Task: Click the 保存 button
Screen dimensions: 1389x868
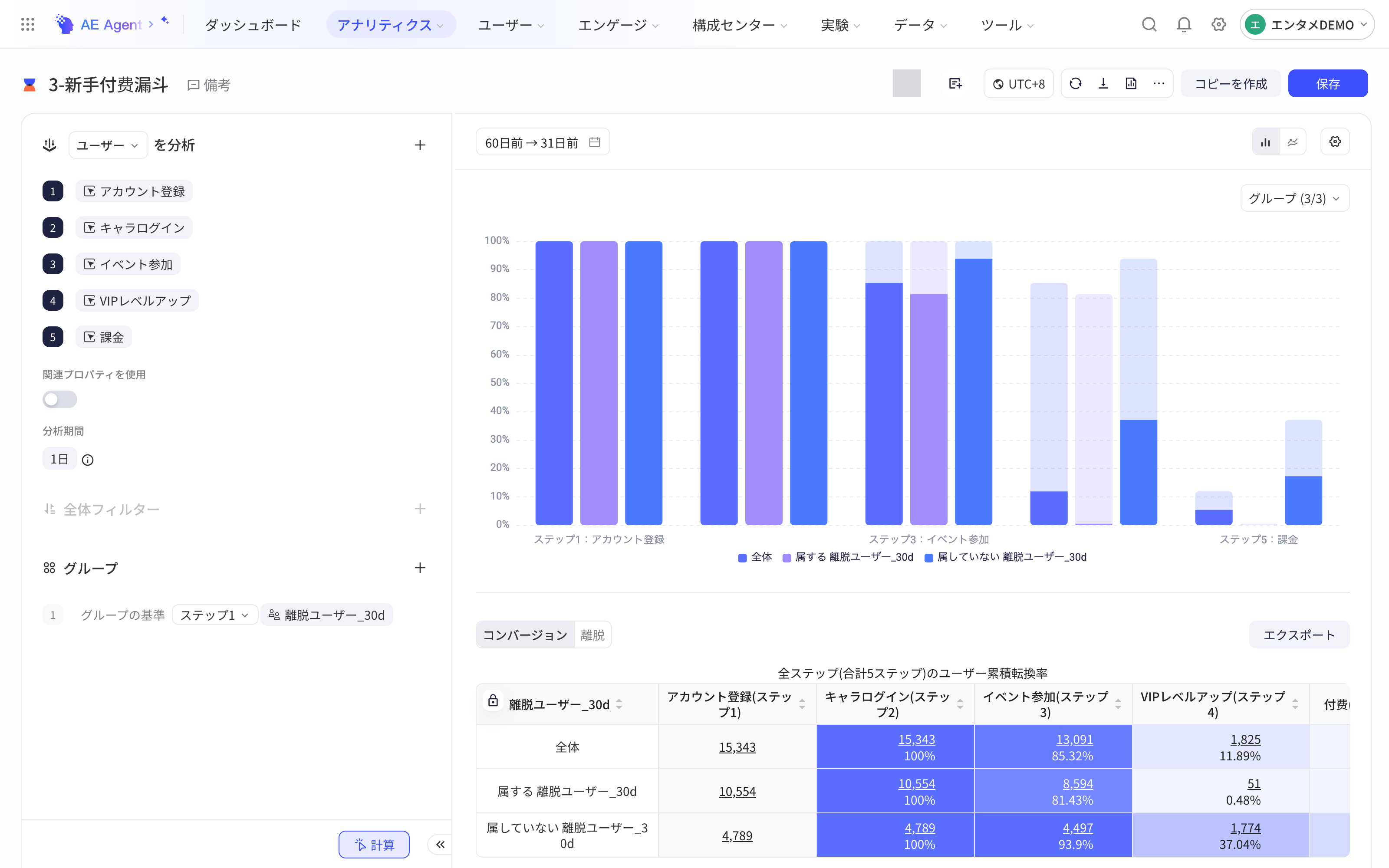Action: (1328, 84)
